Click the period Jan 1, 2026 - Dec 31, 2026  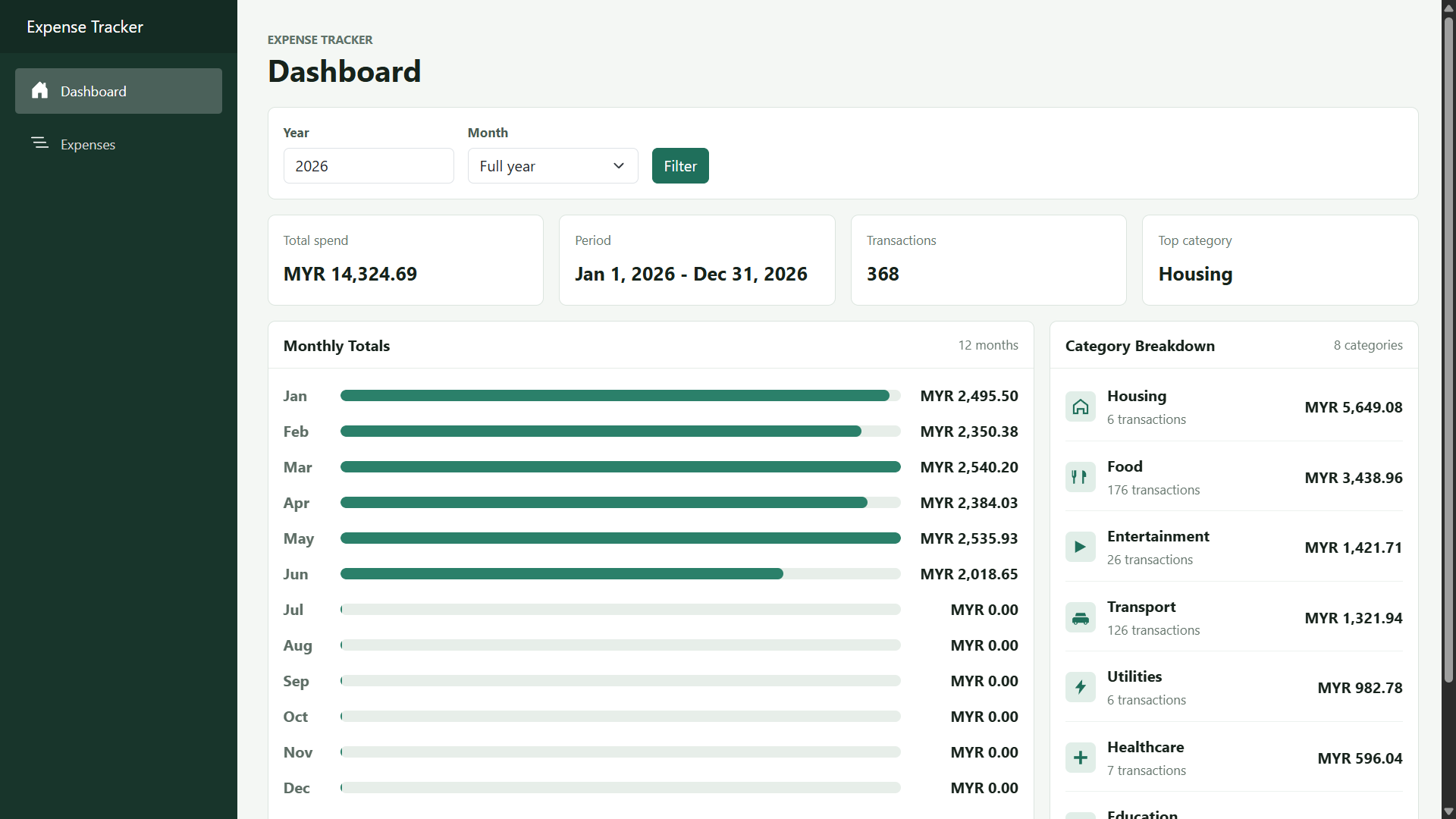(691, 274)
